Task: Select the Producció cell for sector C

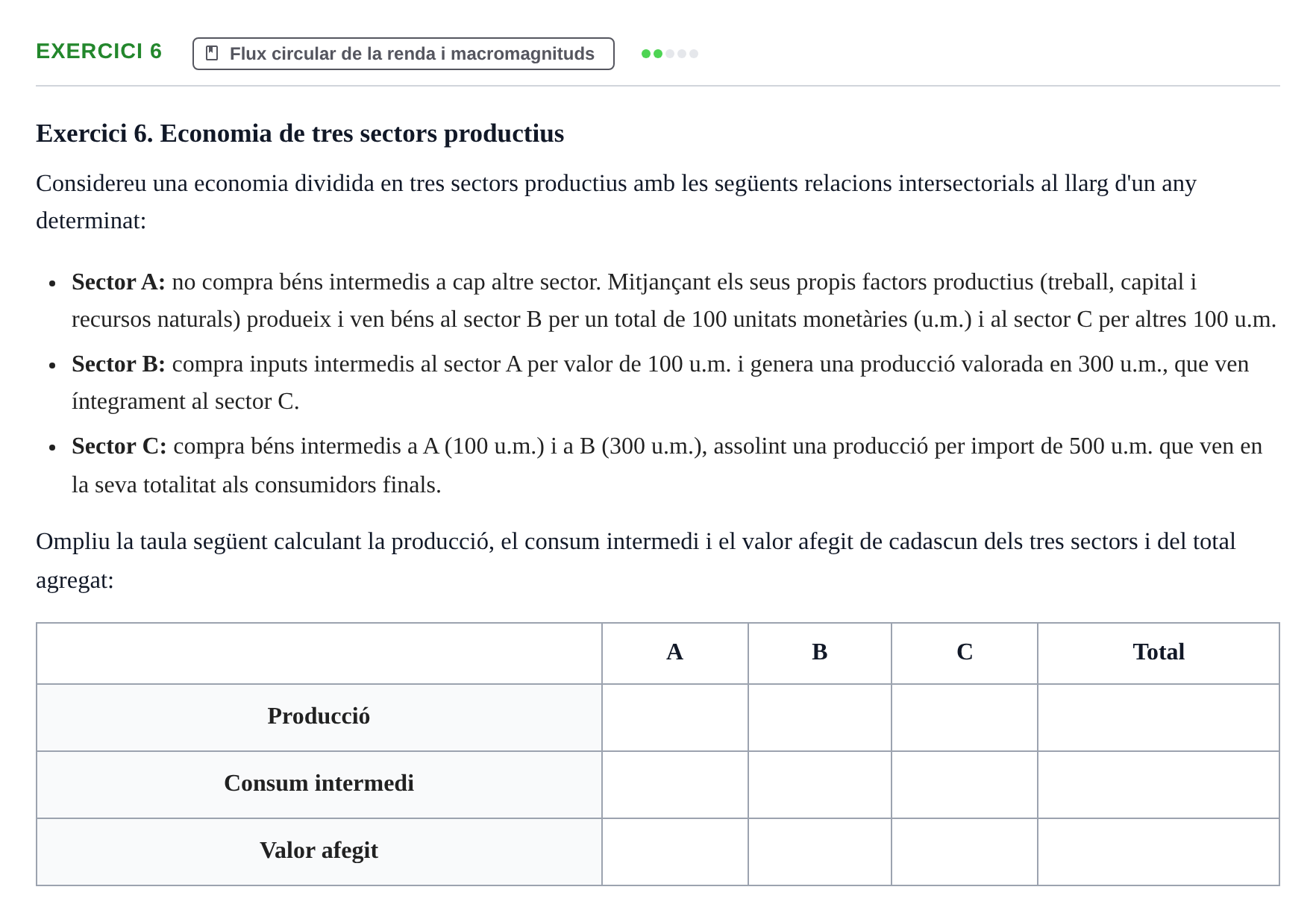Action: point(965,718)
